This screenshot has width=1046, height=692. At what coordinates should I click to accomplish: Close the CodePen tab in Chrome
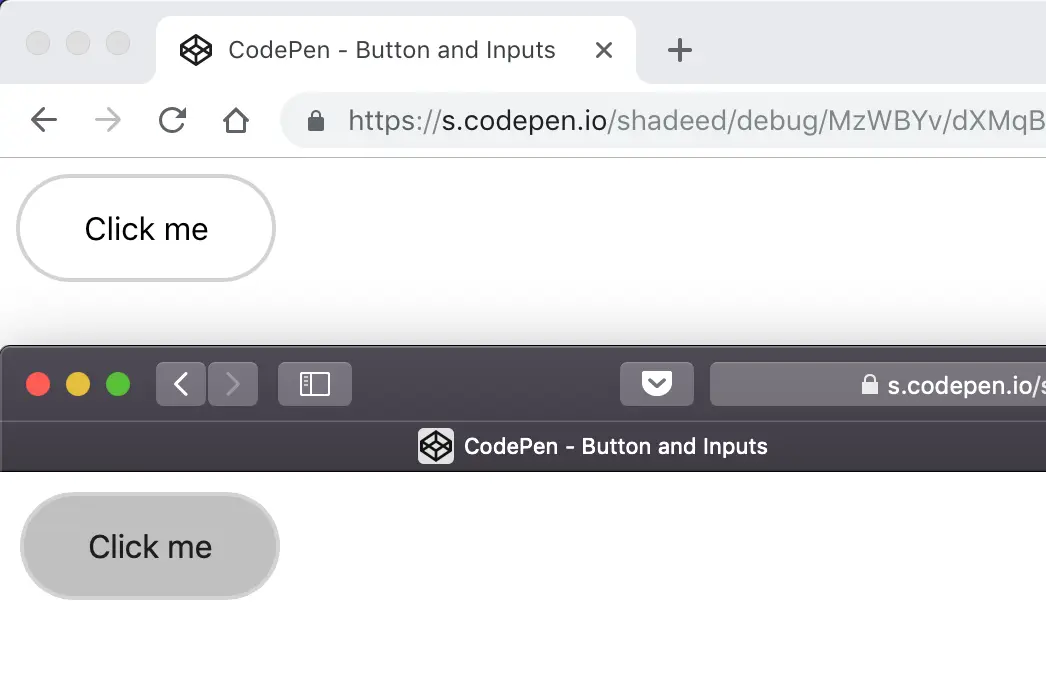604,50
